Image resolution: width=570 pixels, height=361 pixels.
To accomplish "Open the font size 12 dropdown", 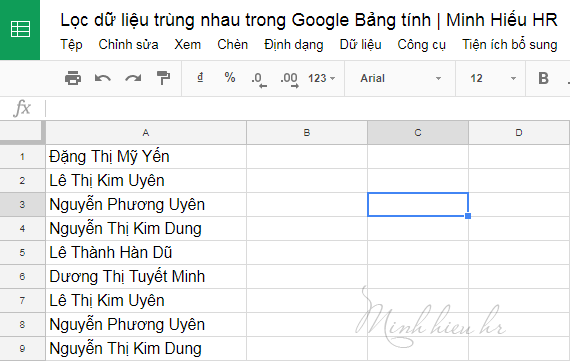I will pyautogui.click(x=493, y=78).
